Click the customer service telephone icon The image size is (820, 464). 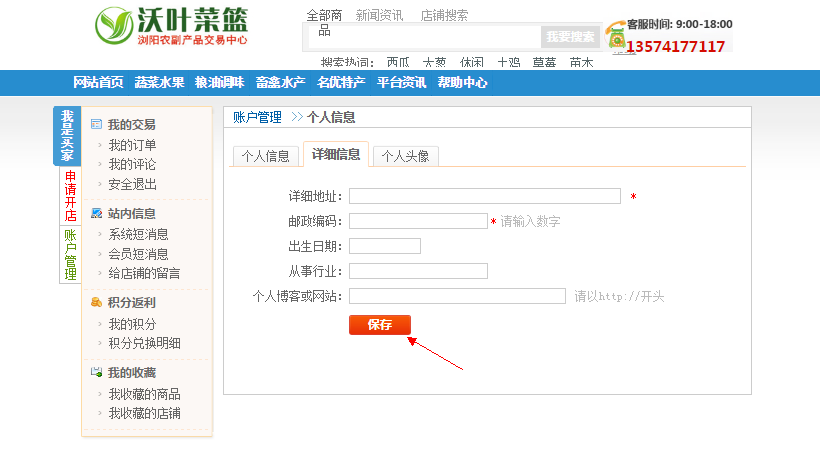pos(615,37)
